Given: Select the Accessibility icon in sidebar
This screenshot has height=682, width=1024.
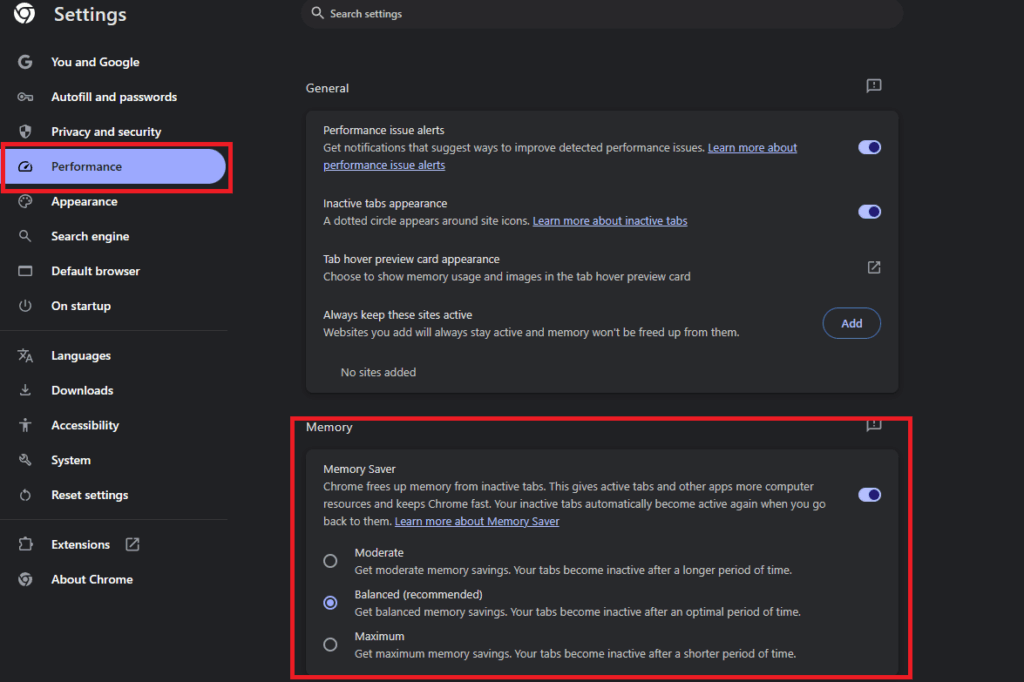Looking at the screenshot, I should tap(25, 425).
